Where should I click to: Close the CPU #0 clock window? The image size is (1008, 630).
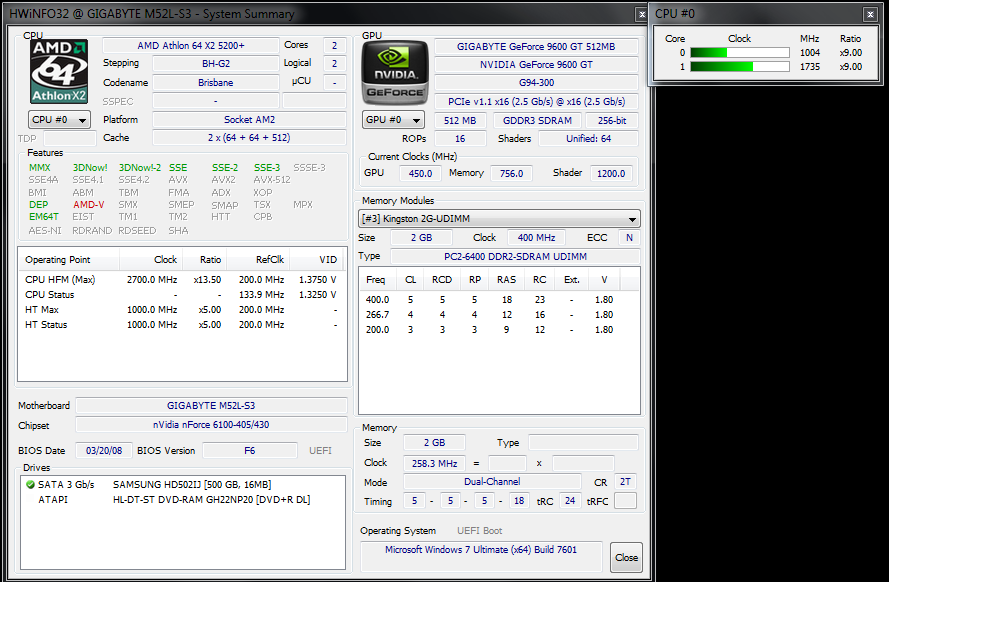point(870,14)
